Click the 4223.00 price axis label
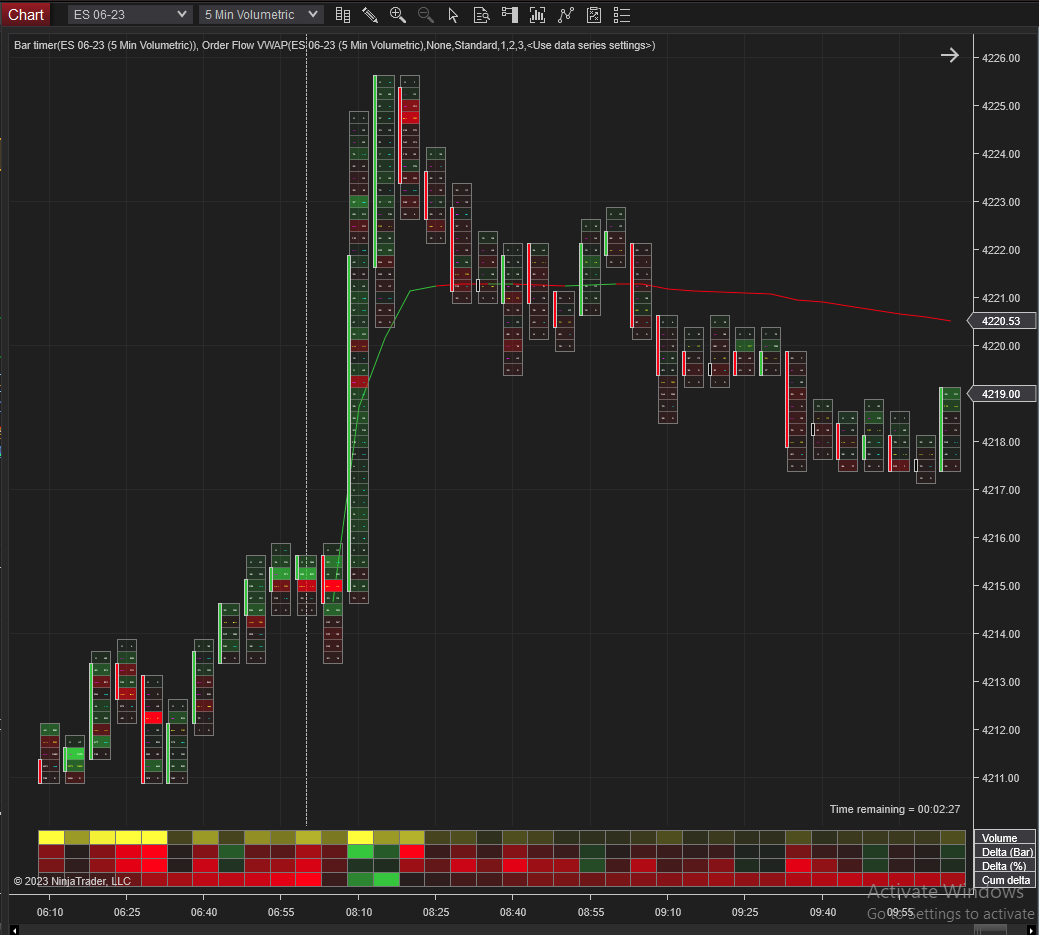 (1001, 202)
